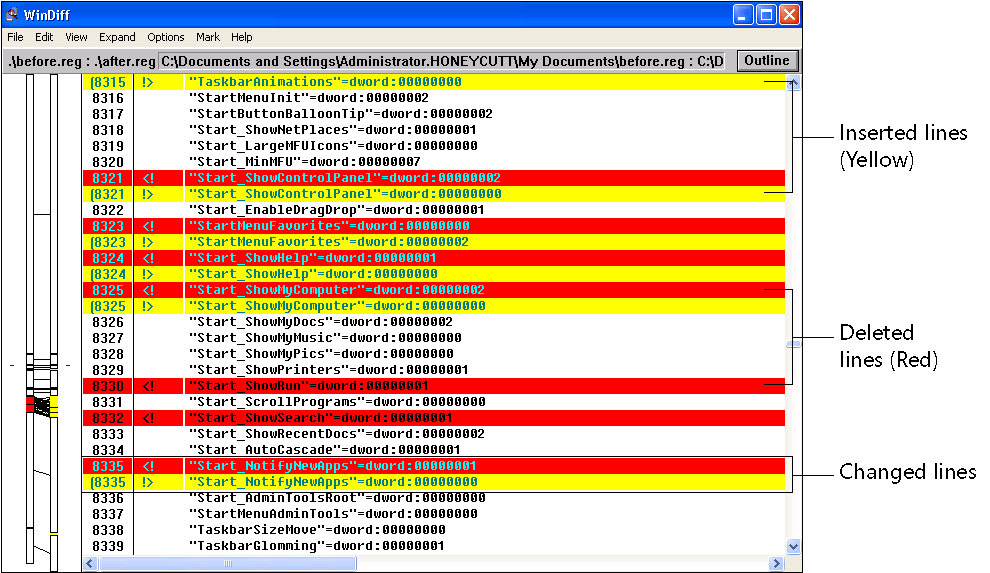
Task: Click the horizontal scrollbar left arrow
Action: point(90,564)
